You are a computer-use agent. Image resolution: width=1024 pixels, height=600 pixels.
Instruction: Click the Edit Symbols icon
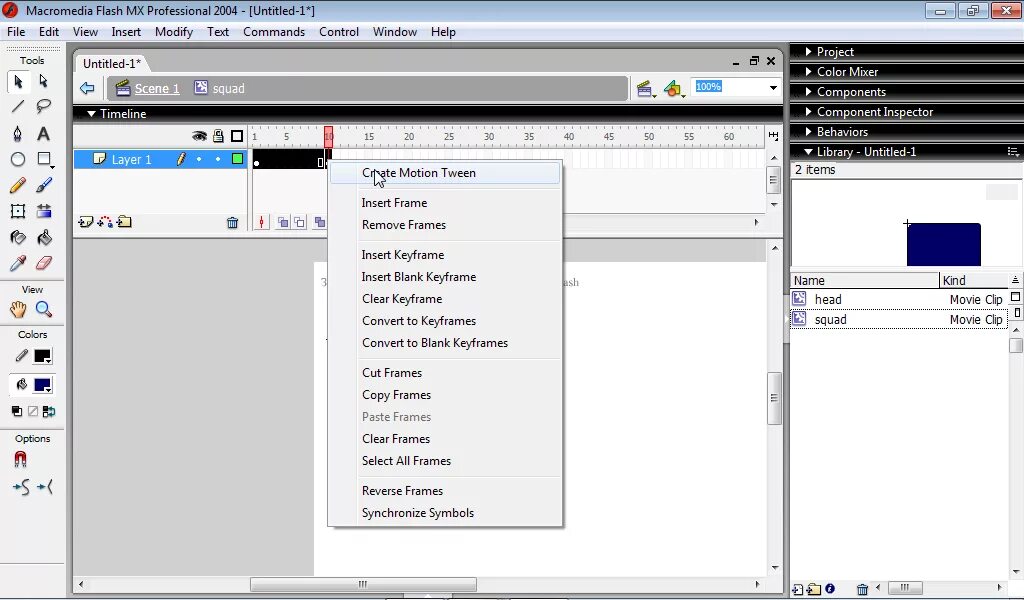(673, 89)
